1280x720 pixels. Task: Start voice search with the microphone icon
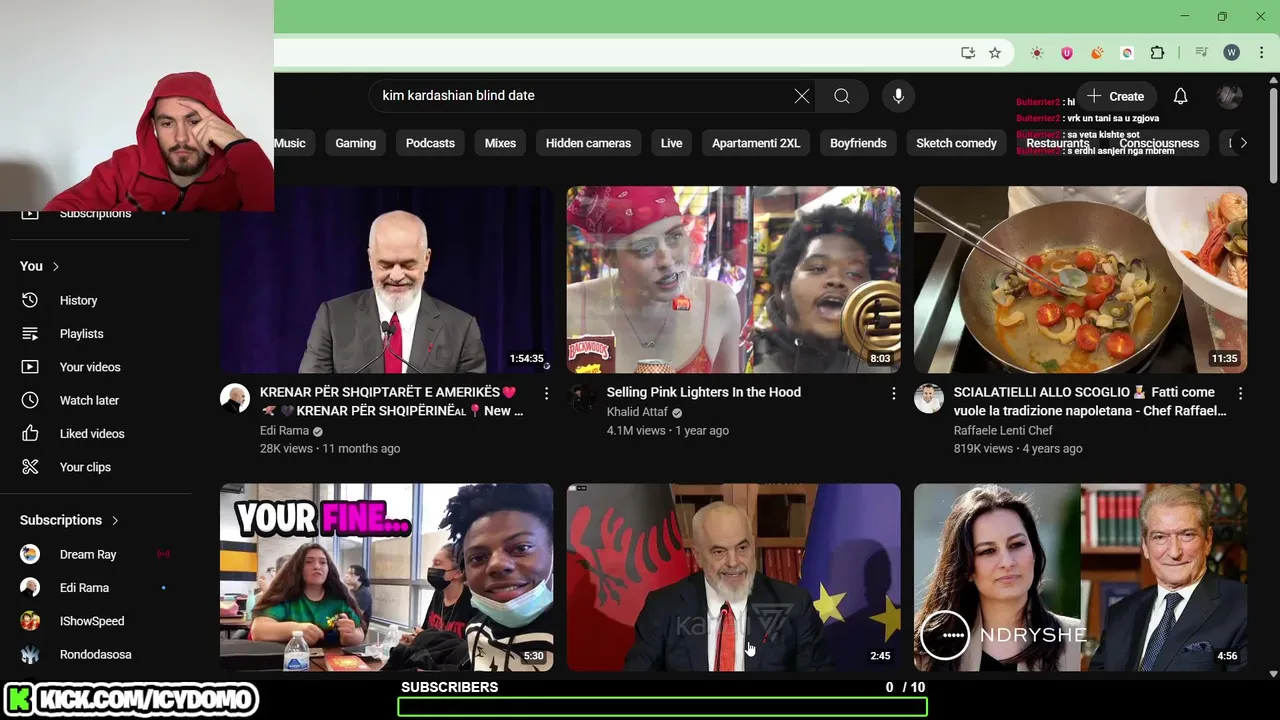point(898,96)
